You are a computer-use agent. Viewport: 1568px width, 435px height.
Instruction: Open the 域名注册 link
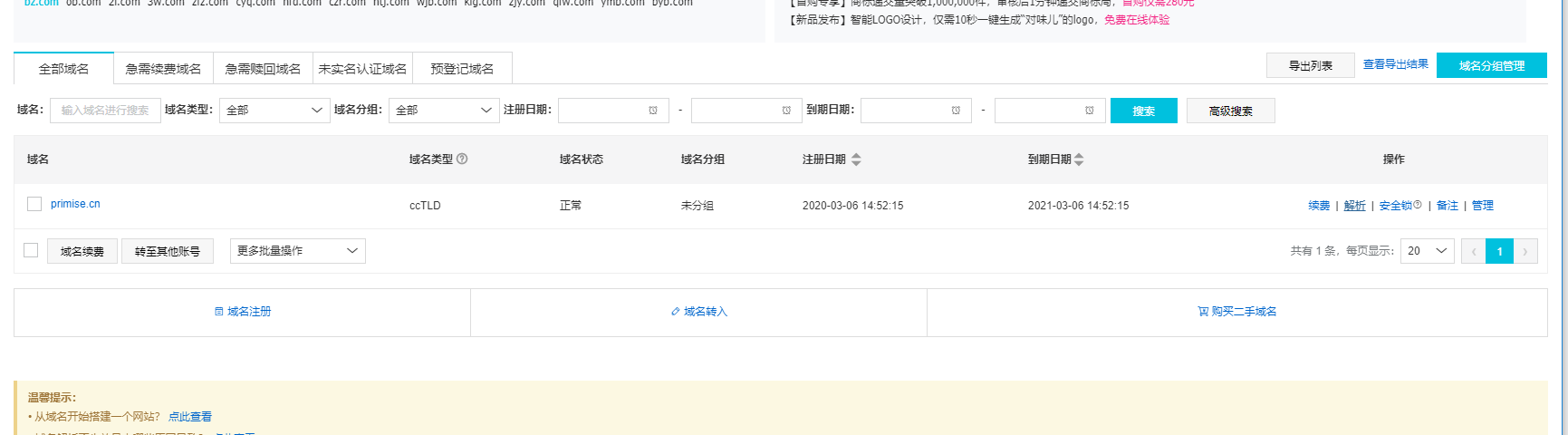[243, 312]
